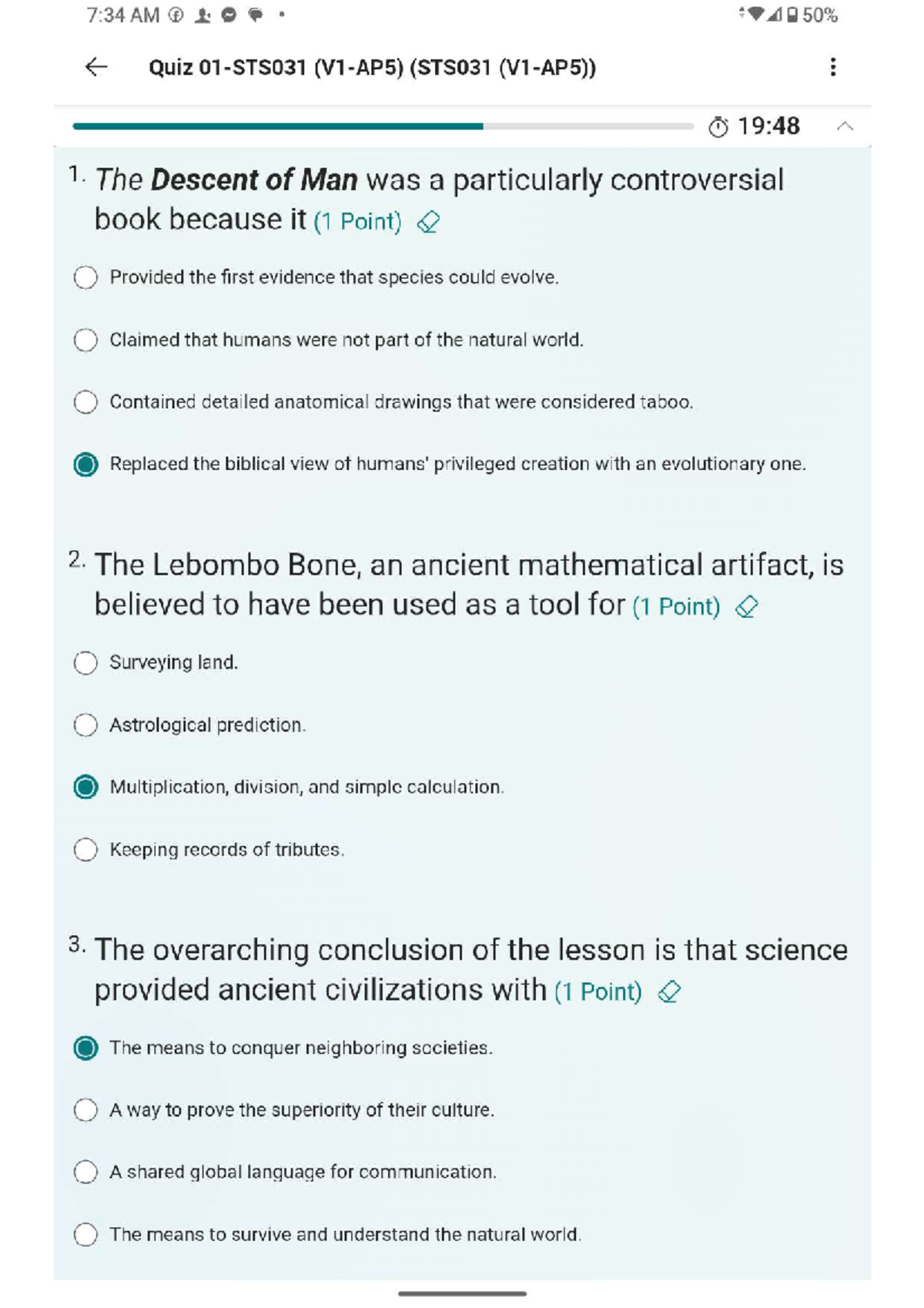Screen dimensions: 924x1308
Task: Tap the bottom navigation gesture handle
Action: 462,1293
